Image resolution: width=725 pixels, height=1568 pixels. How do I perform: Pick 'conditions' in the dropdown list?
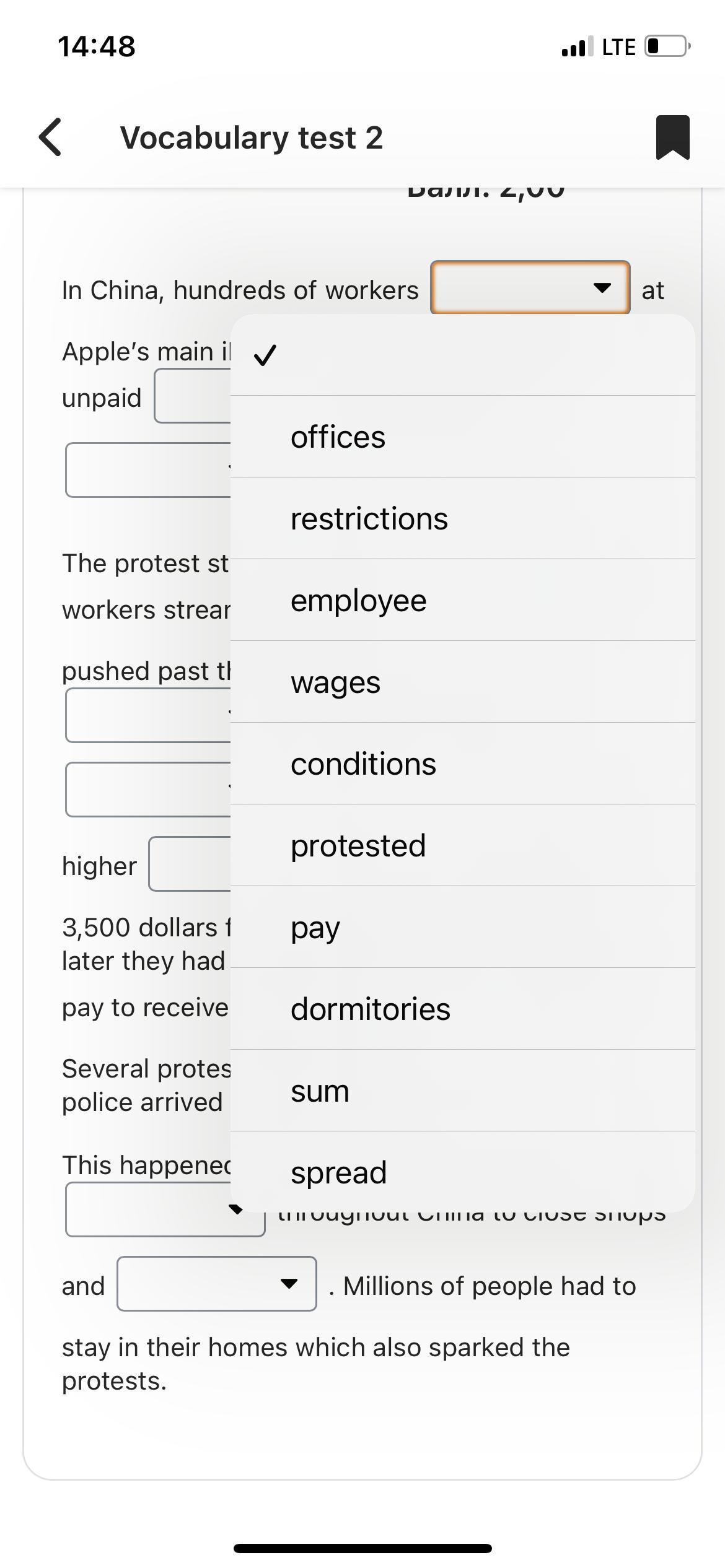[x=462, y=764]
